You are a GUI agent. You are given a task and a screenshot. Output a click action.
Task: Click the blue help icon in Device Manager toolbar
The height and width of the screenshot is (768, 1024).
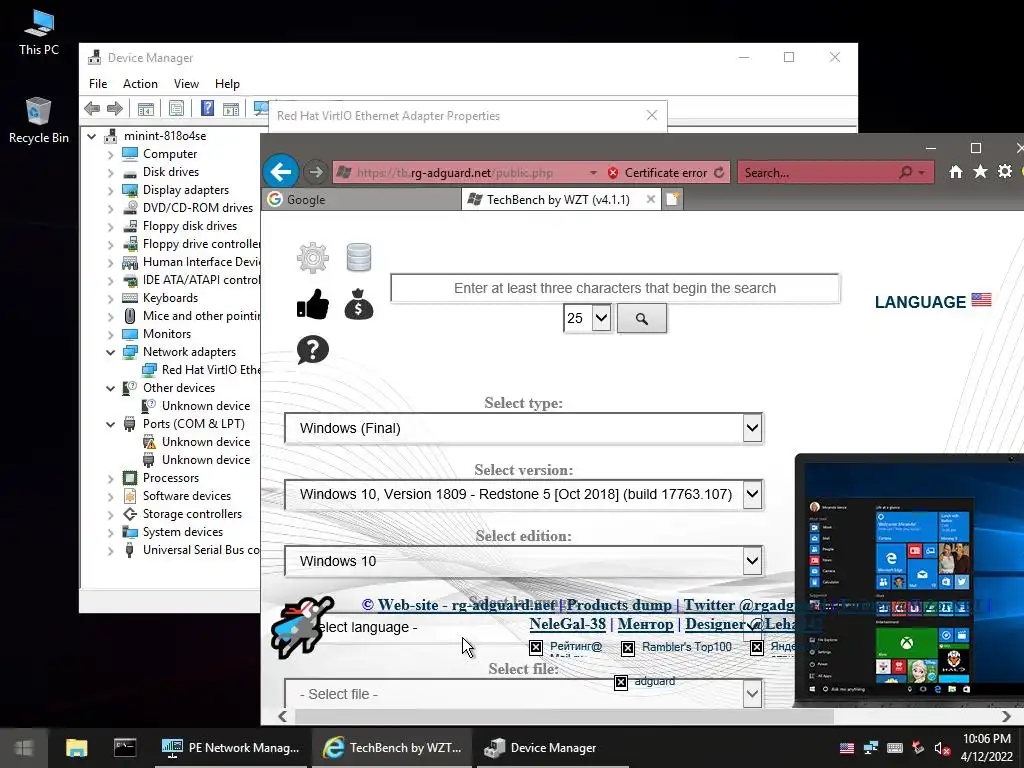(207, 108)
